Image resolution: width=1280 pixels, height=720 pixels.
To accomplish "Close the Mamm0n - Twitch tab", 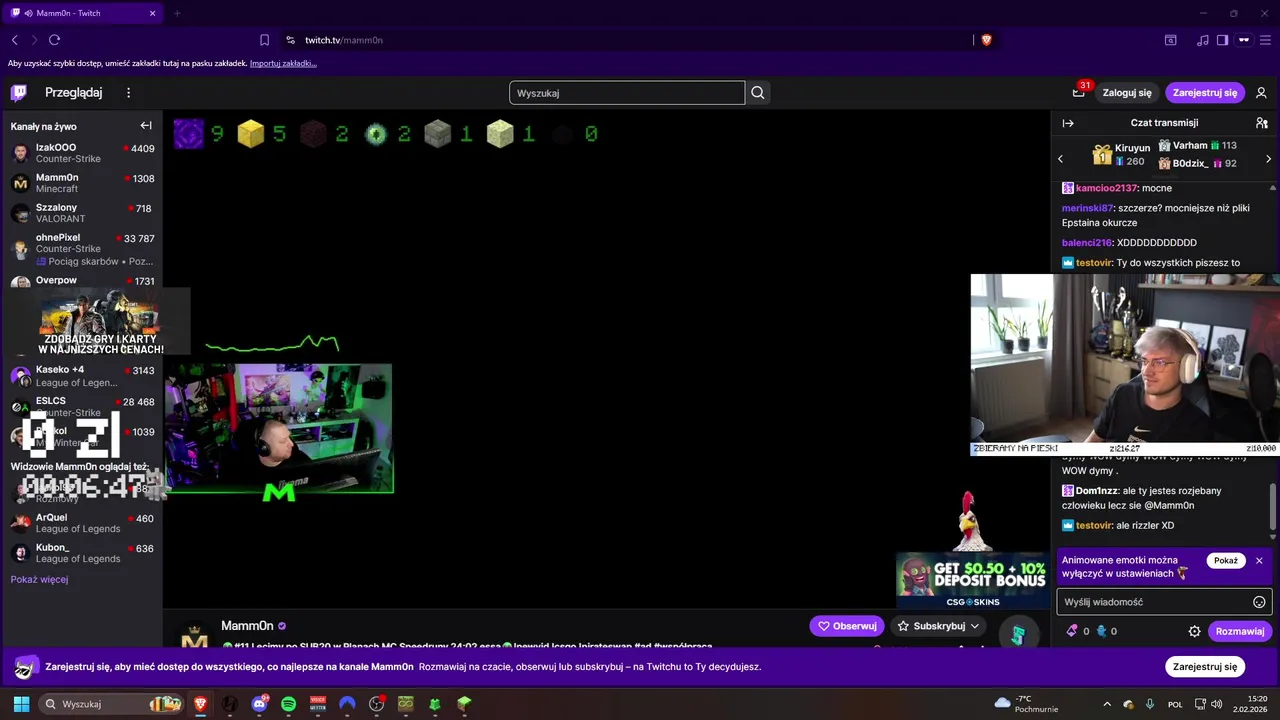I will coord(152,14).
